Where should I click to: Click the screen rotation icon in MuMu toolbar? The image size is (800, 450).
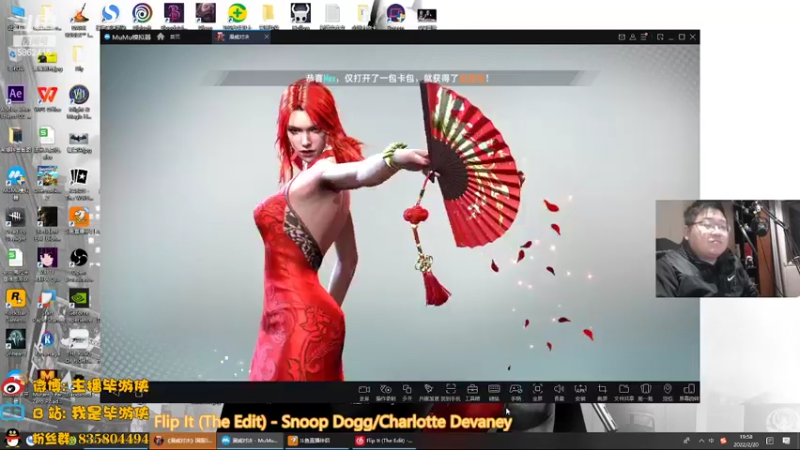coord(689,390)
